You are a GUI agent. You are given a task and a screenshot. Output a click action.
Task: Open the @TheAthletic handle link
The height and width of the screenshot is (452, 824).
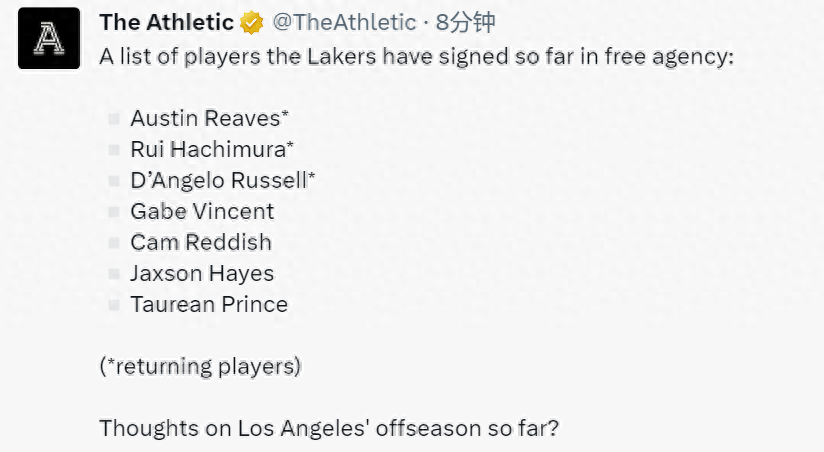pyautogui.click(x=344, y=23)
